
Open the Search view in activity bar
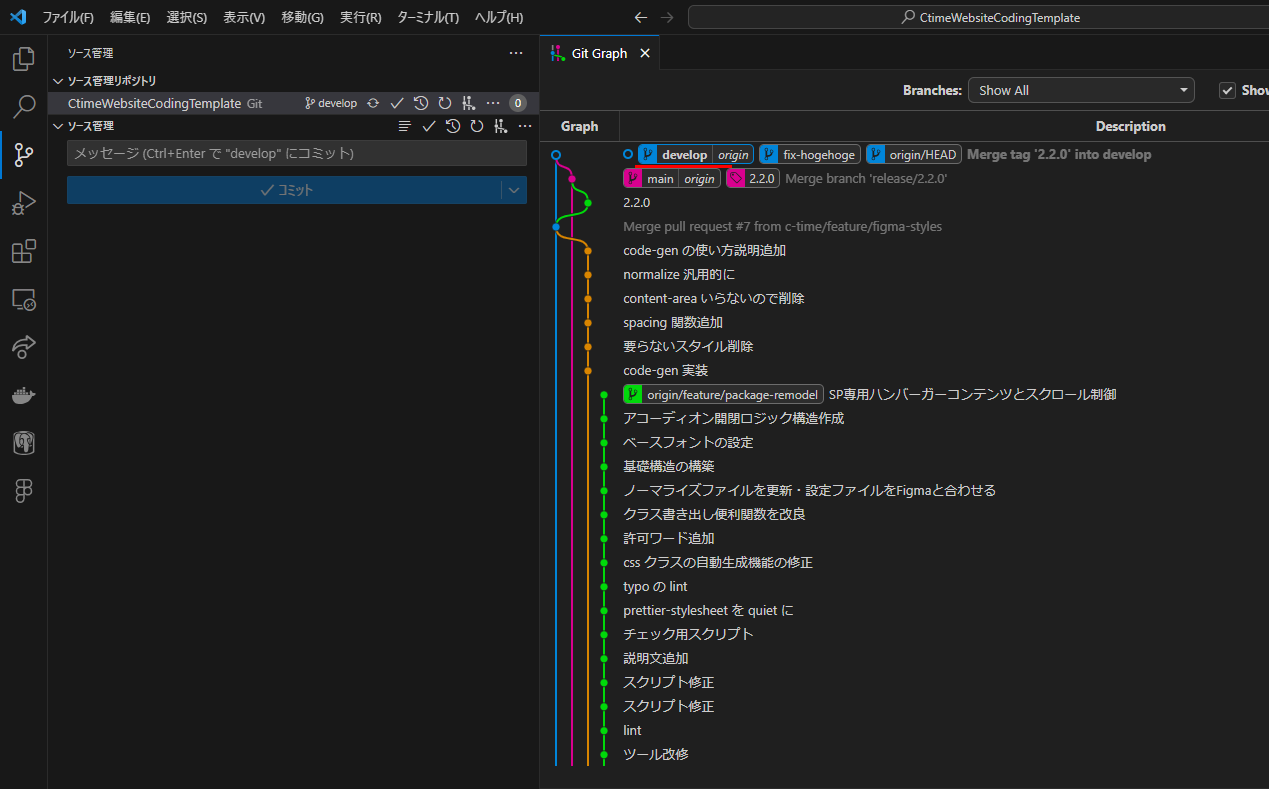[x=23, y=107]
